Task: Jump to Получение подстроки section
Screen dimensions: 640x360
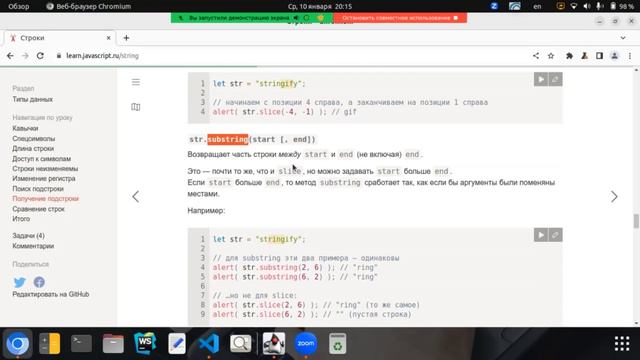Action: (46, 199)
